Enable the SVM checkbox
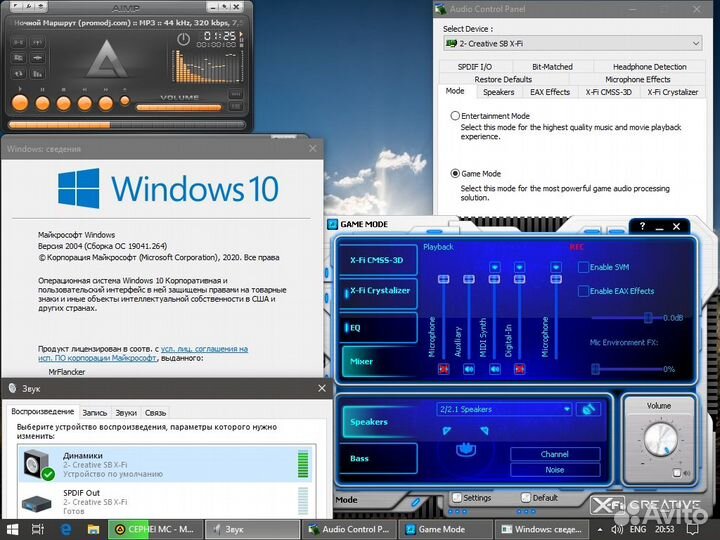This screenshot has width=720, height=540. pos(583,267)
